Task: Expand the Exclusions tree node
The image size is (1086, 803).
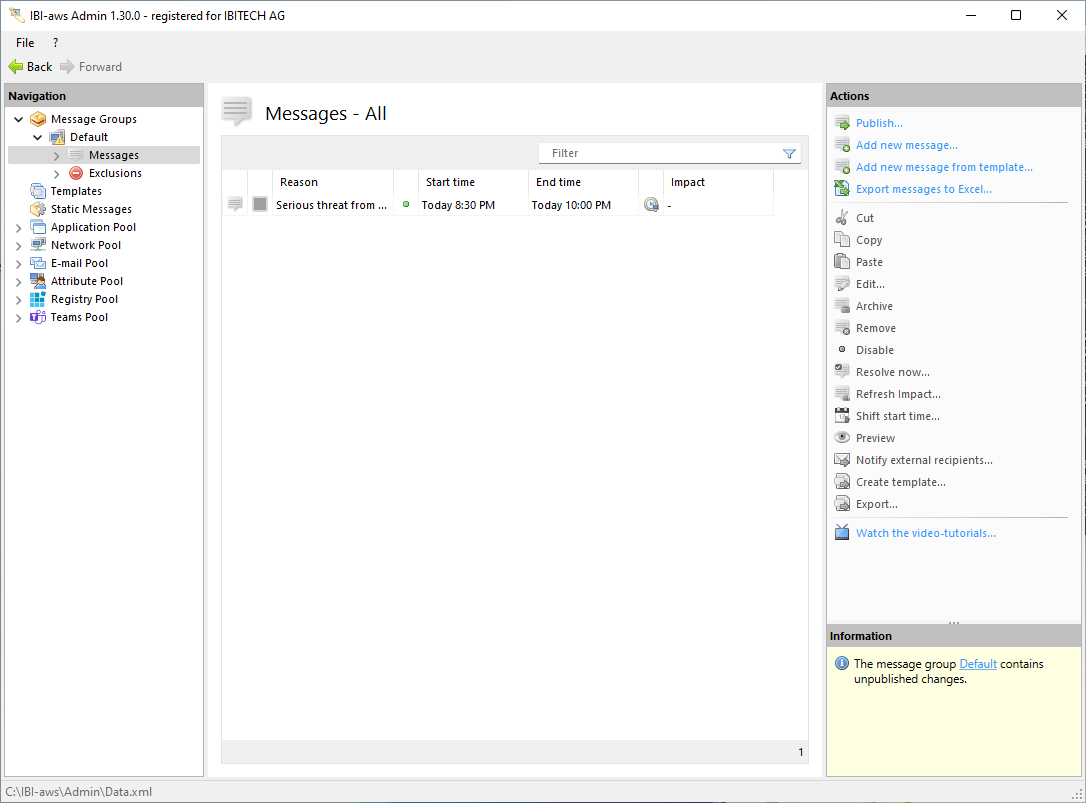Action: (56, 174)
